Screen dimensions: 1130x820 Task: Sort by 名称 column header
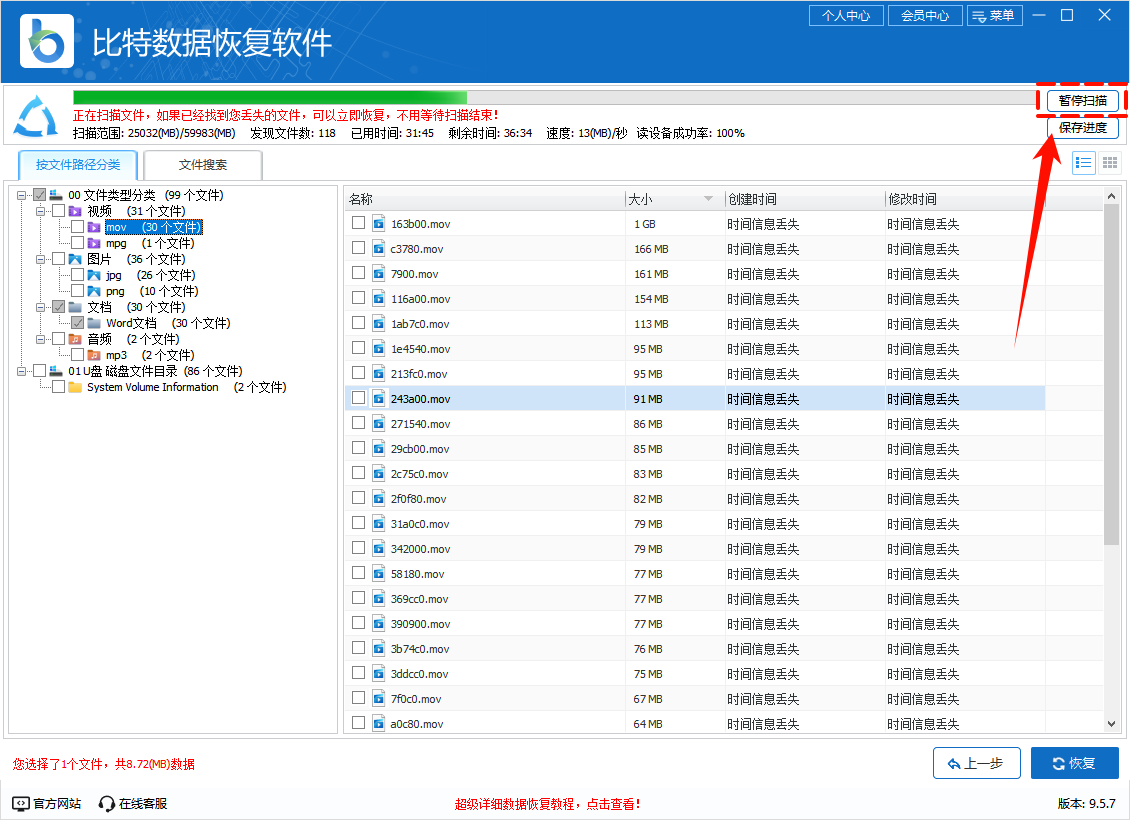pos(484,200)
